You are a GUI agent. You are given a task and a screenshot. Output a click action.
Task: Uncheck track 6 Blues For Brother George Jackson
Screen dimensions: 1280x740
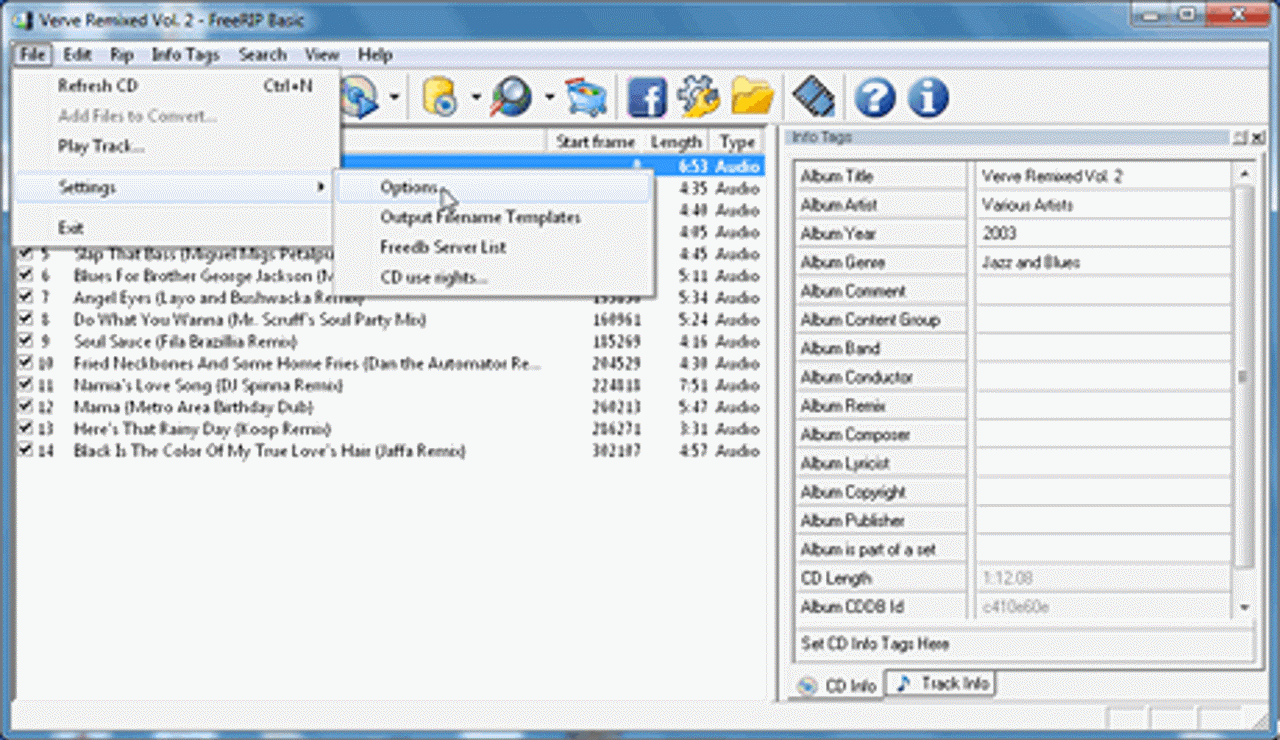[x=27, y=276]
